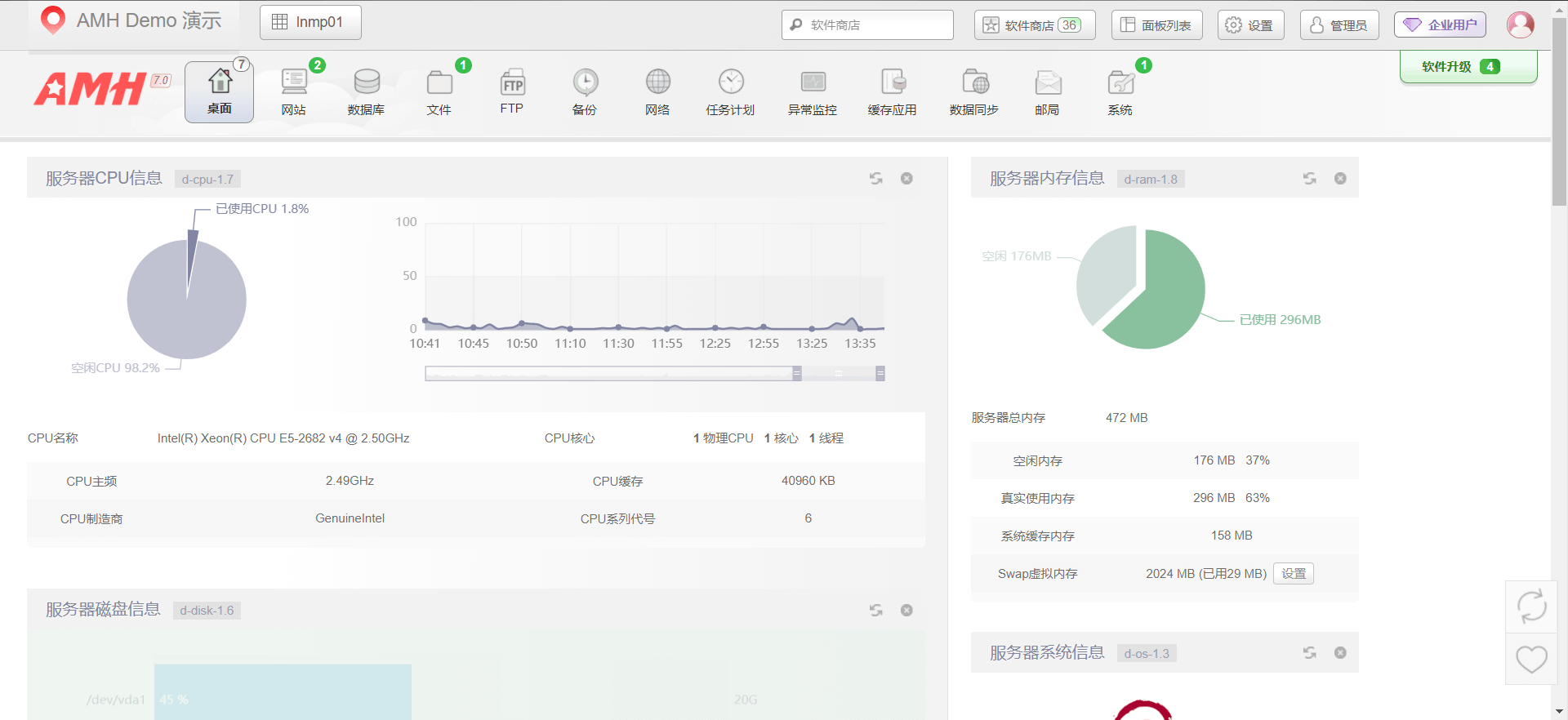This screenshot has width=1568, height=720.
Task: Click the 10:41 time label on chart
Action: tap(425, 344)
